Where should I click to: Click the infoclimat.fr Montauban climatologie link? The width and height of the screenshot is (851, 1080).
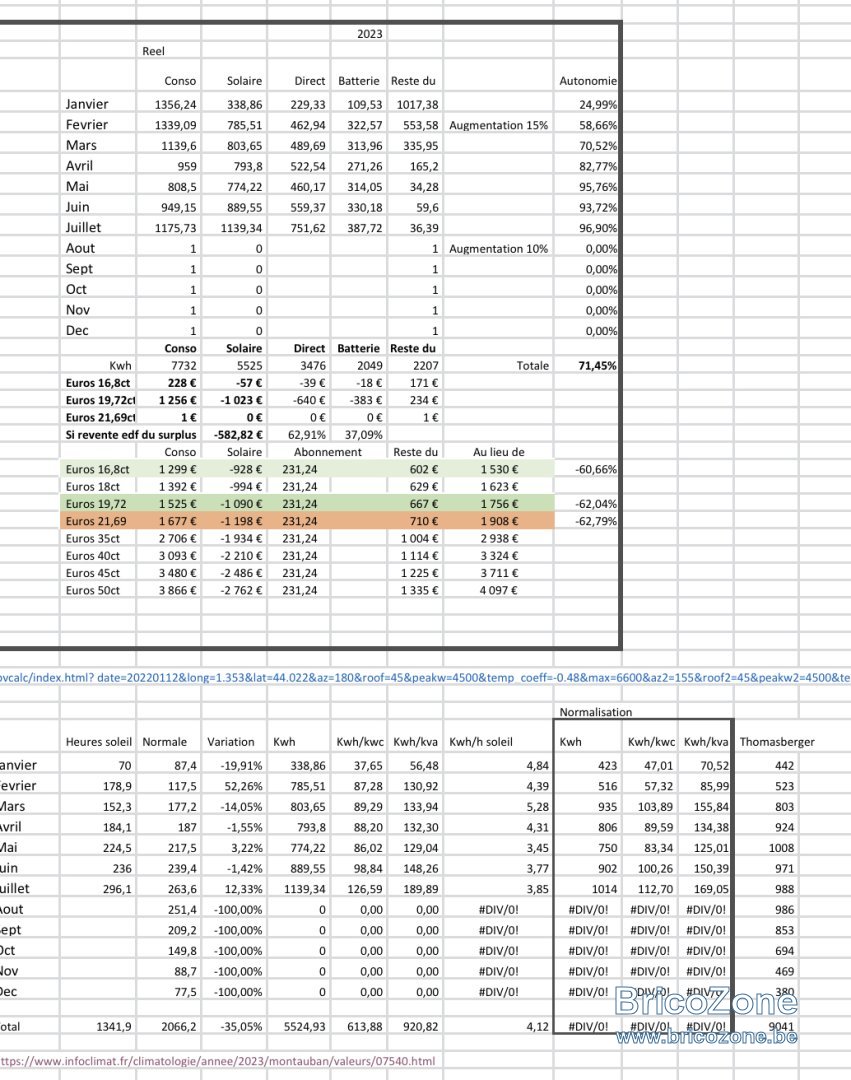[218, 1061]
